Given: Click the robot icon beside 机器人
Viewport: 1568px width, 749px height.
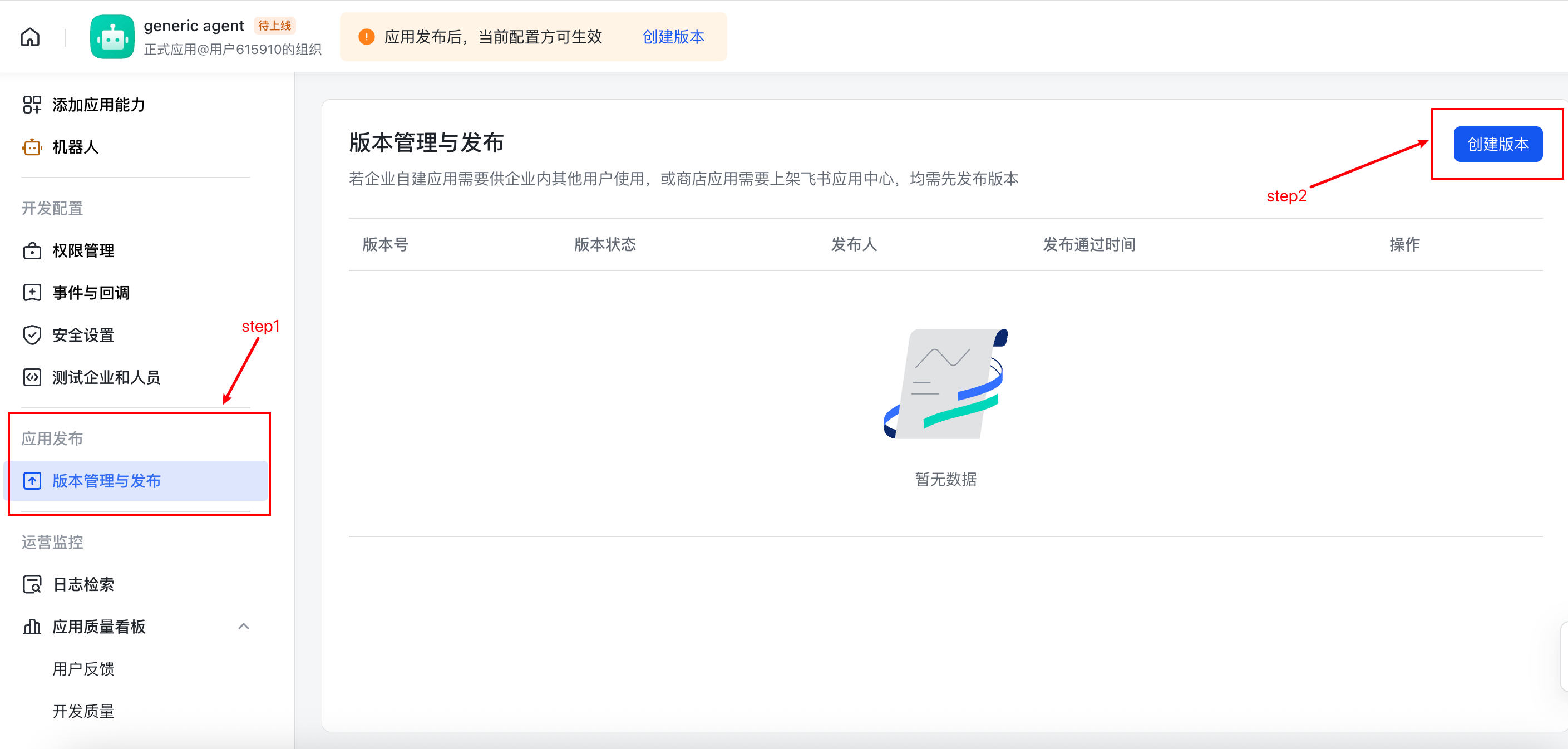Looking at the screenshot, I should pos(32,147).
